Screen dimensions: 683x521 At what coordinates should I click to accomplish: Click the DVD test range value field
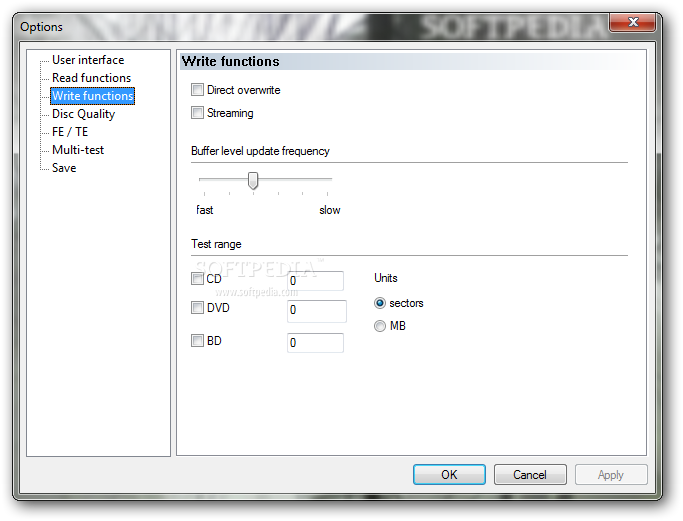click(x=317, y=311)
